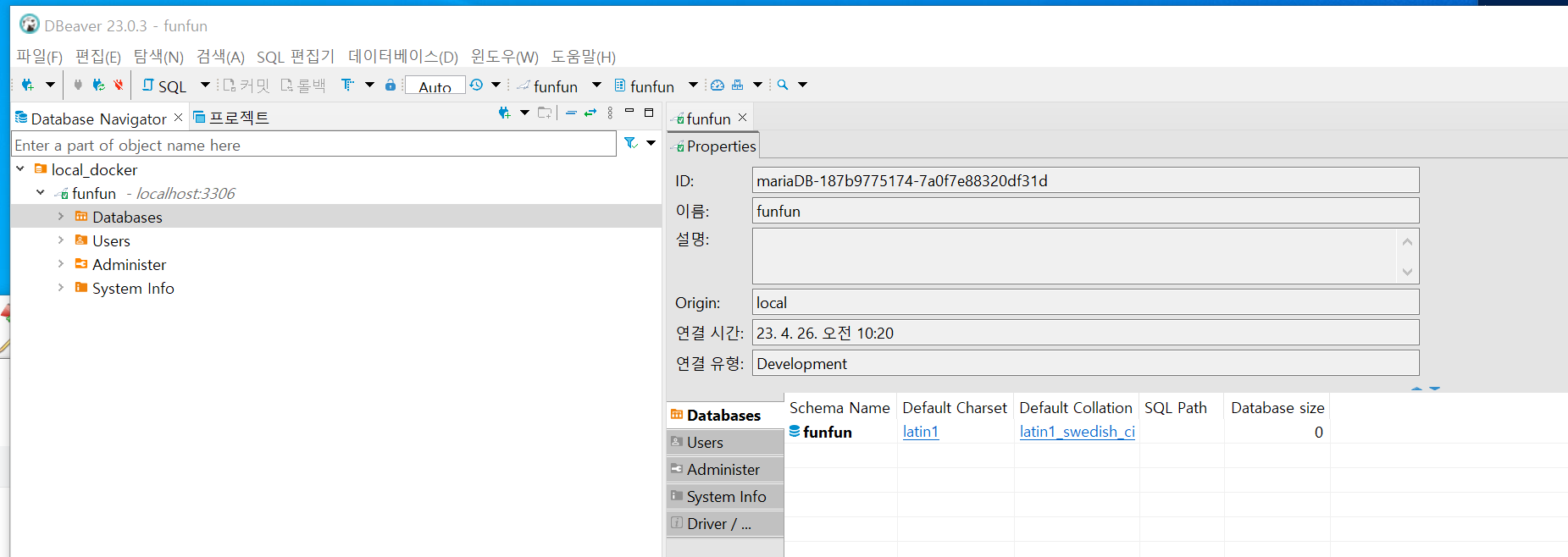Close the funfun editor tab
Viewport: 1568px width, 557px height.
point(743,118)
